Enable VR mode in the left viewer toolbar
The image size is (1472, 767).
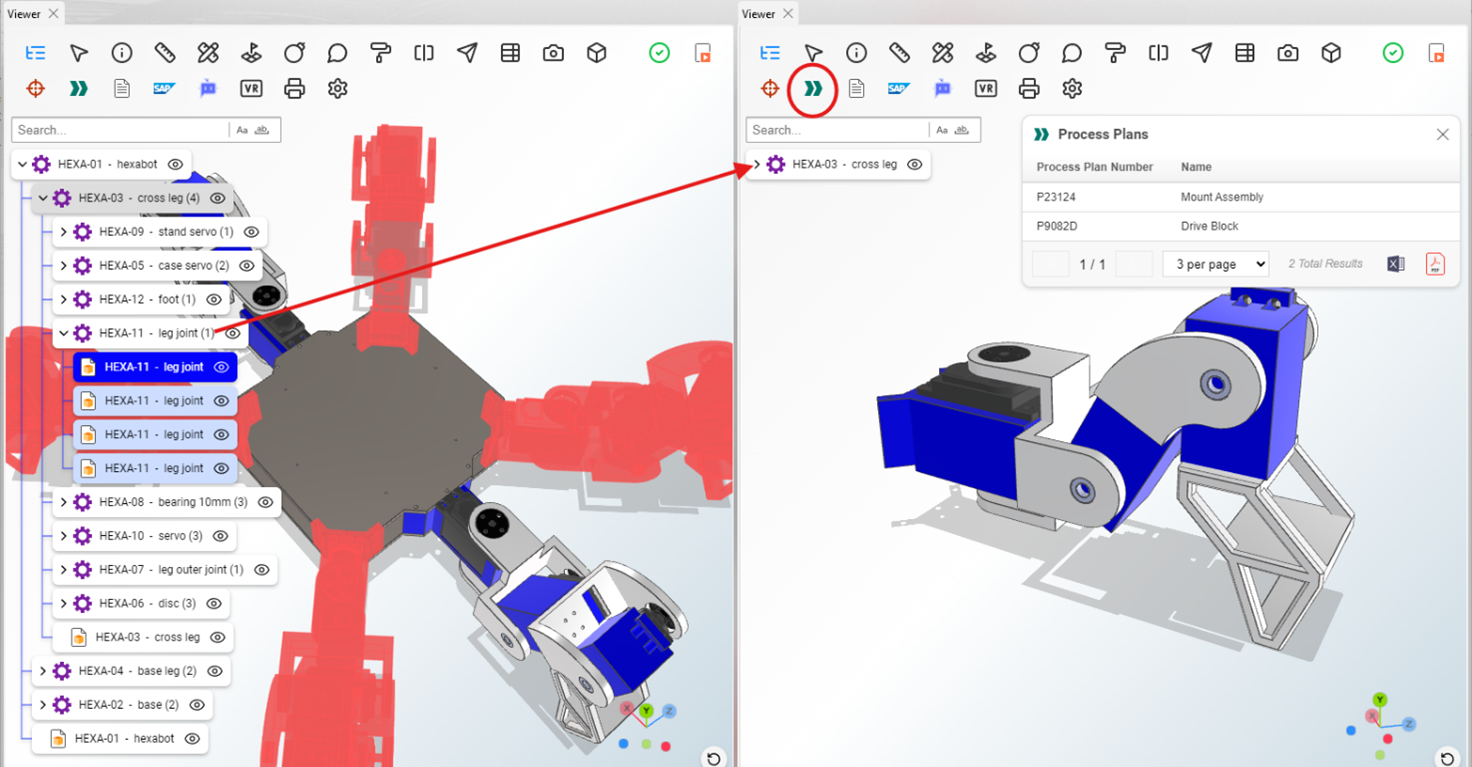pos(251,89)
